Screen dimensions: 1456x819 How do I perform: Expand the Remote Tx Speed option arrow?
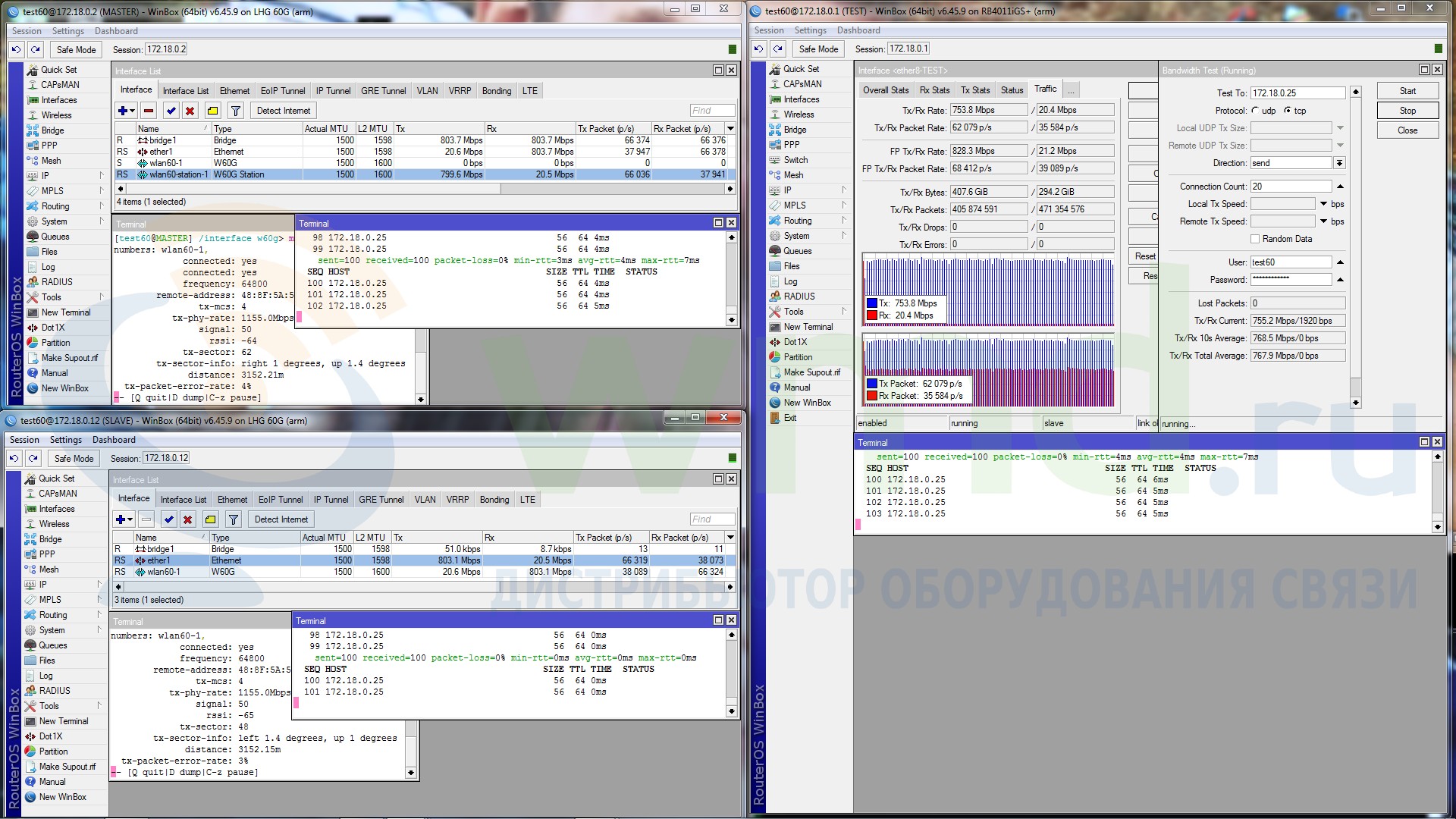tap(1324, 221)
